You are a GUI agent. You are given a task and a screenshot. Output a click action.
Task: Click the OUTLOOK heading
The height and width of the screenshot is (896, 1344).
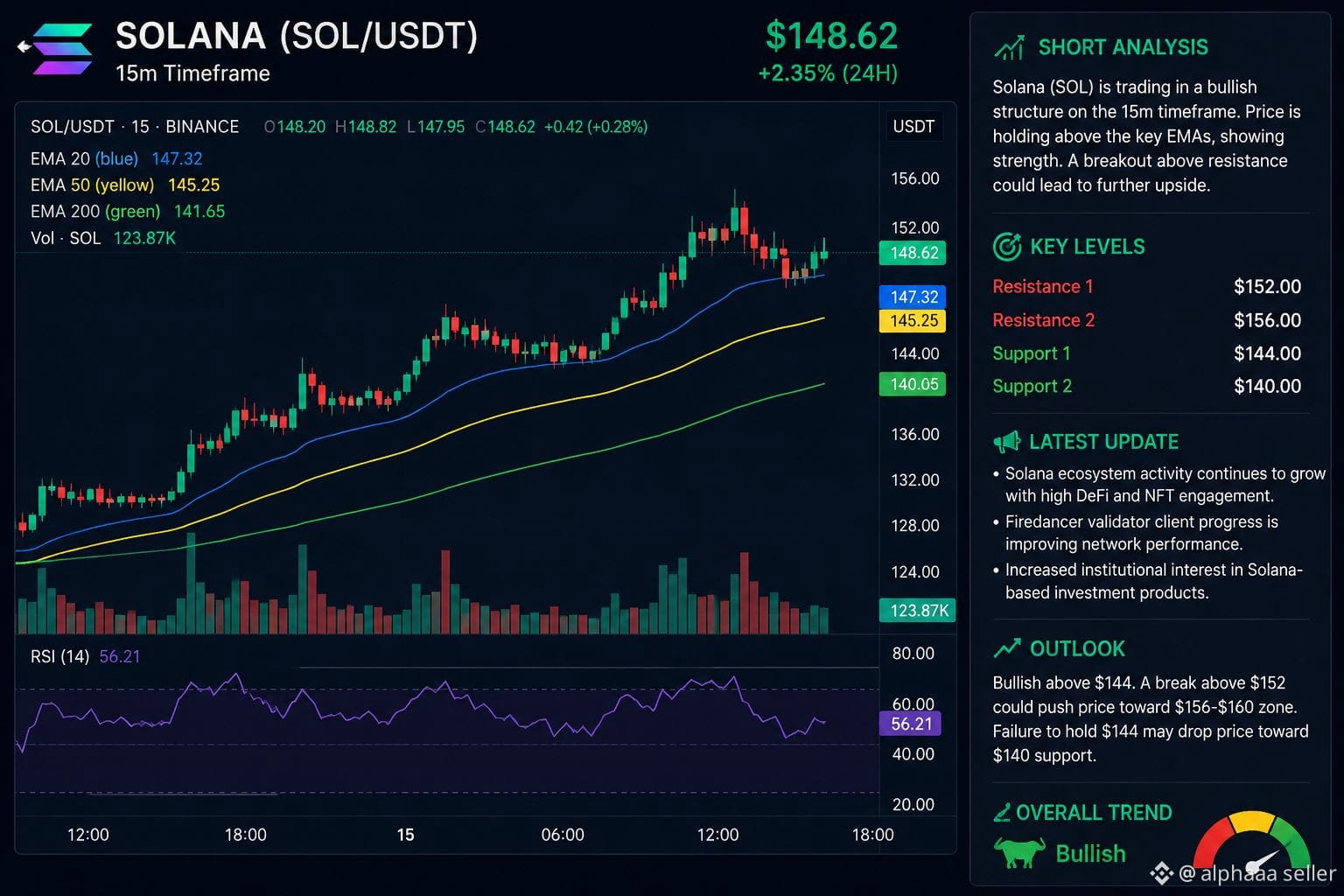click(1077, 648)
